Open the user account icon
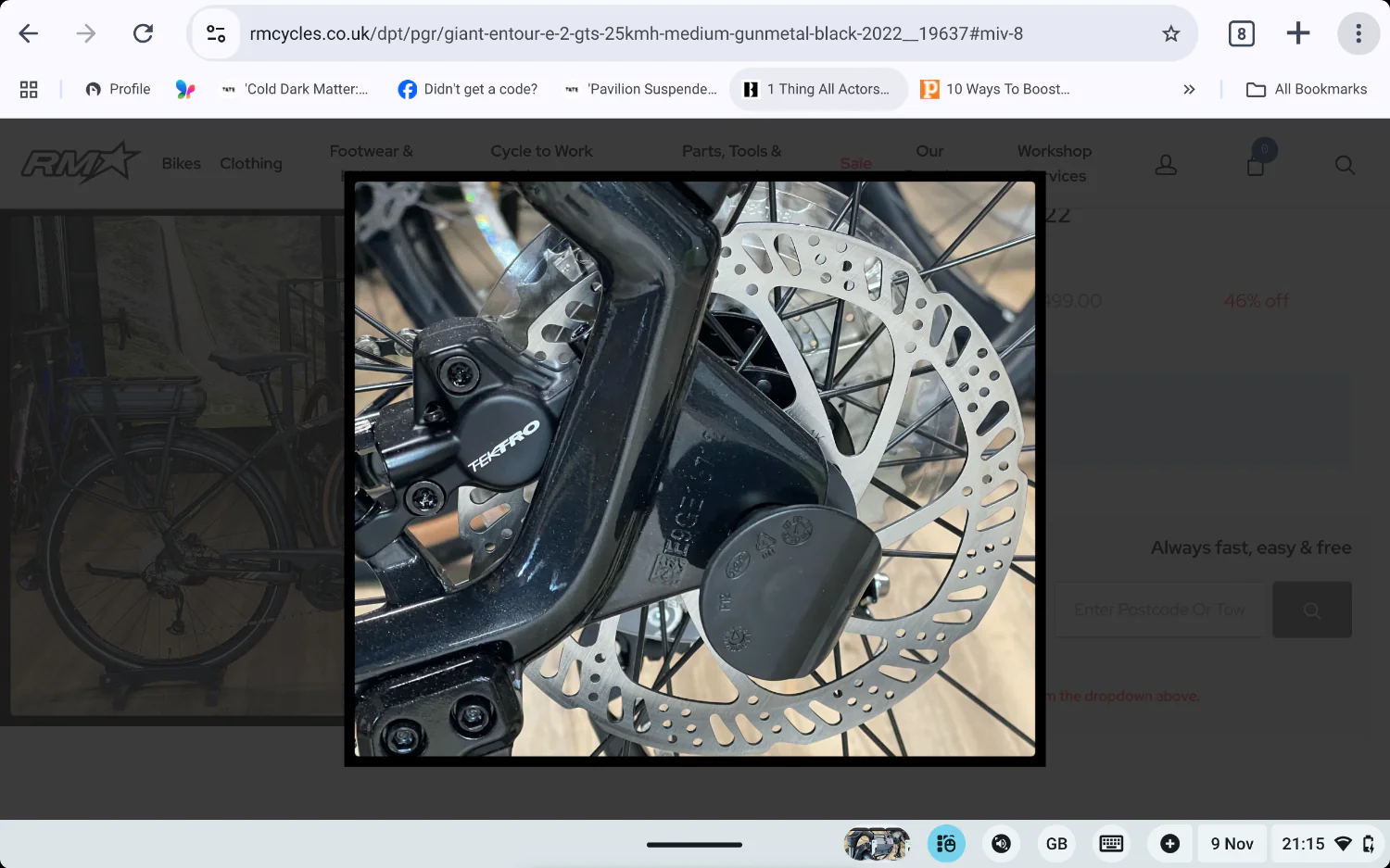The height and width of the screenshot is (868, 1390). pyautogui.click(x=1166, y=165)
